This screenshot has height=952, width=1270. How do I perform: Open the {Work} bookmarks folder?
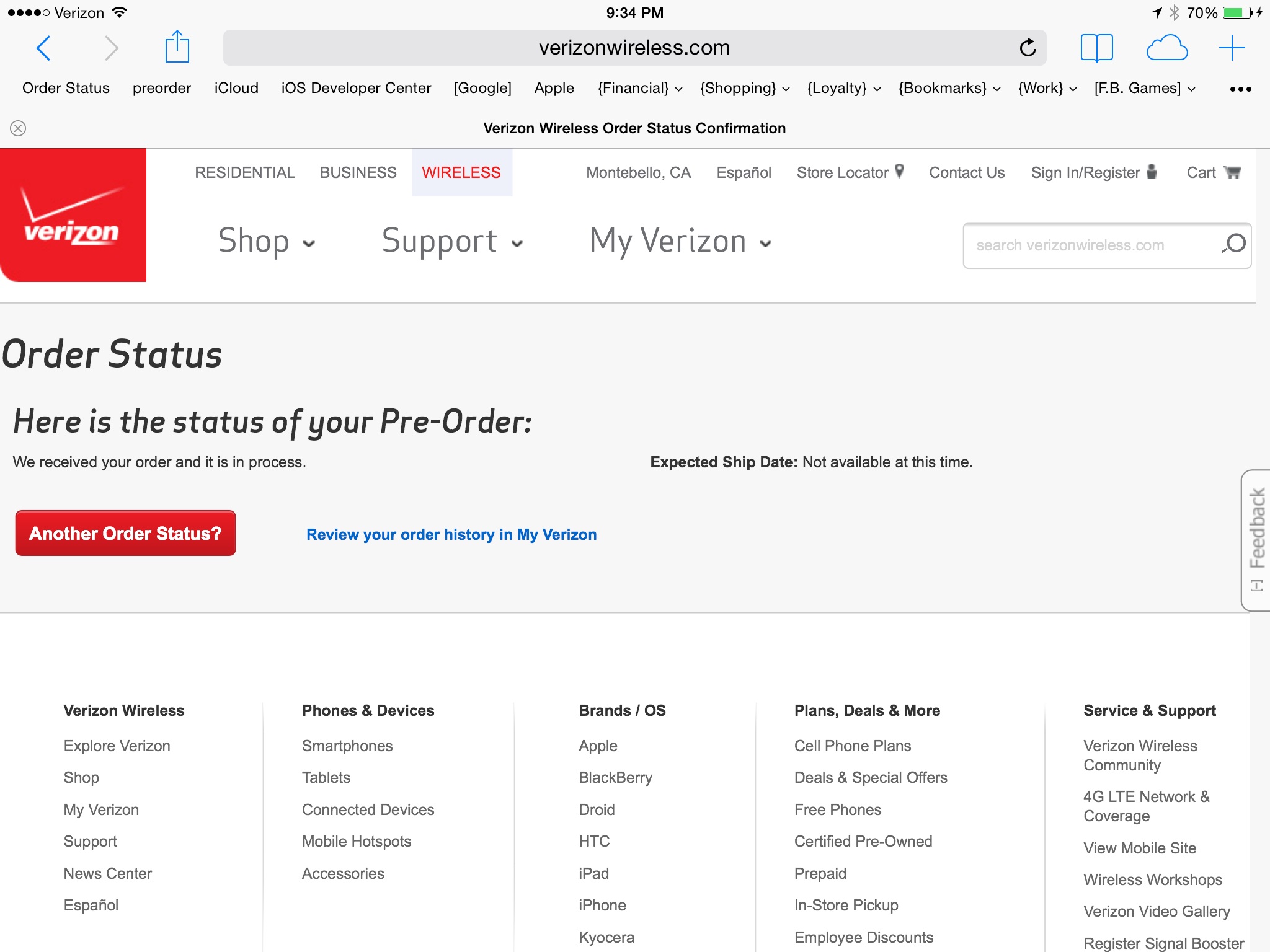point(1047,88)
